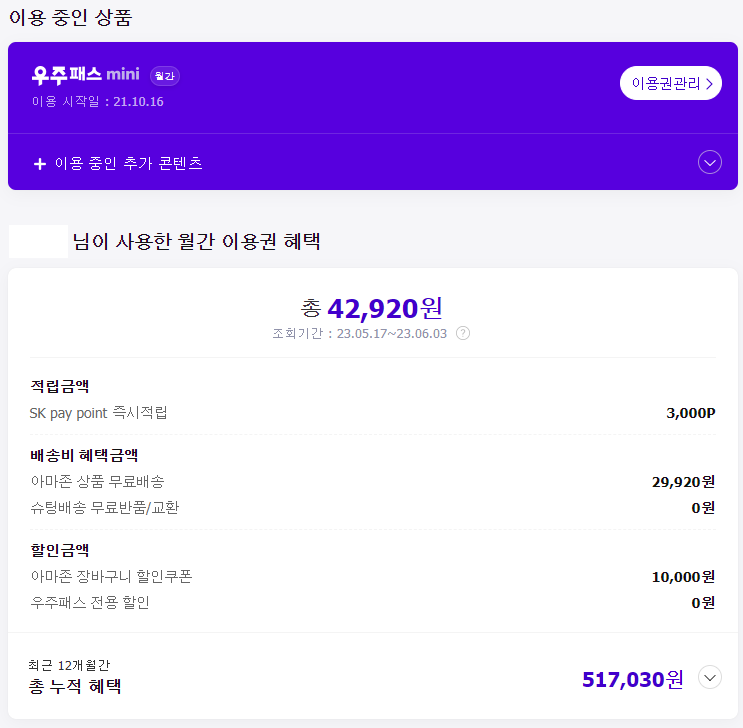
Task: Expand 총 누적 혜택 chevron
Action: (709, 677)
